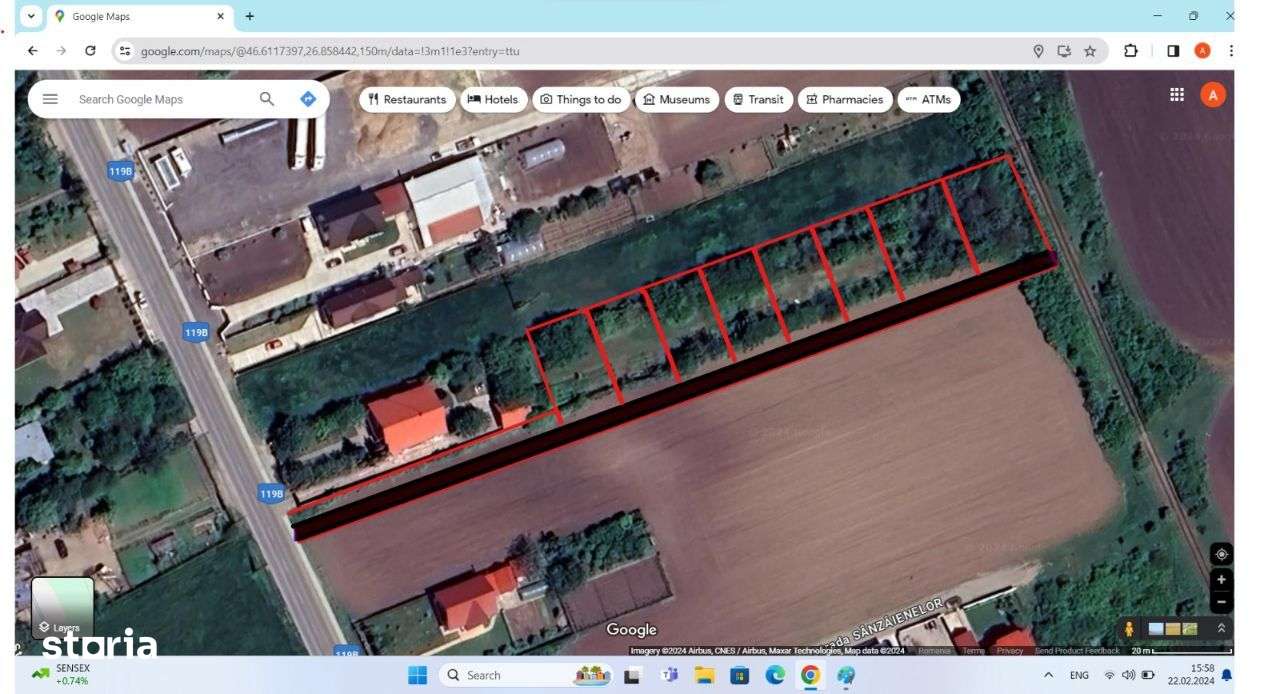
Task: Open the Layers map type switcher
Action: coord(63,608)
